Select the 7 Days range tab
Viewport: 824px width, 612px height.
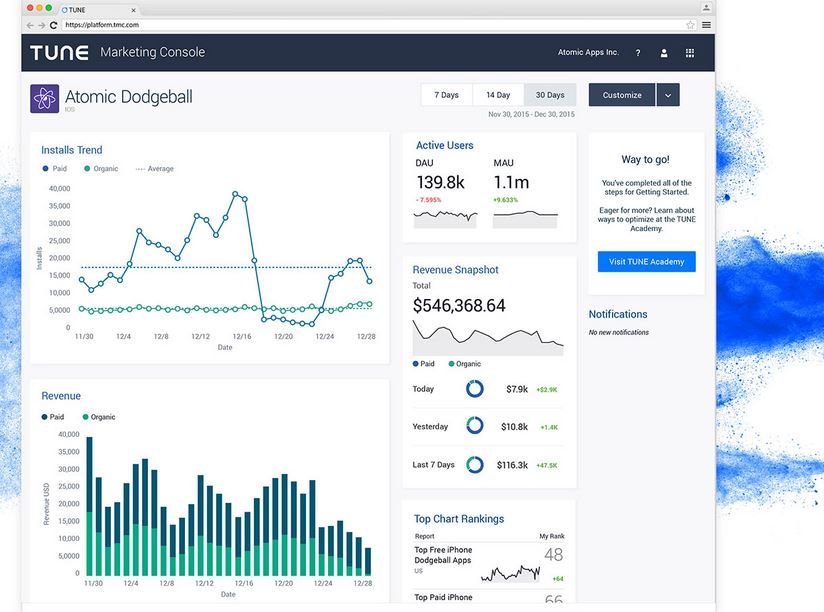(446, 95)
